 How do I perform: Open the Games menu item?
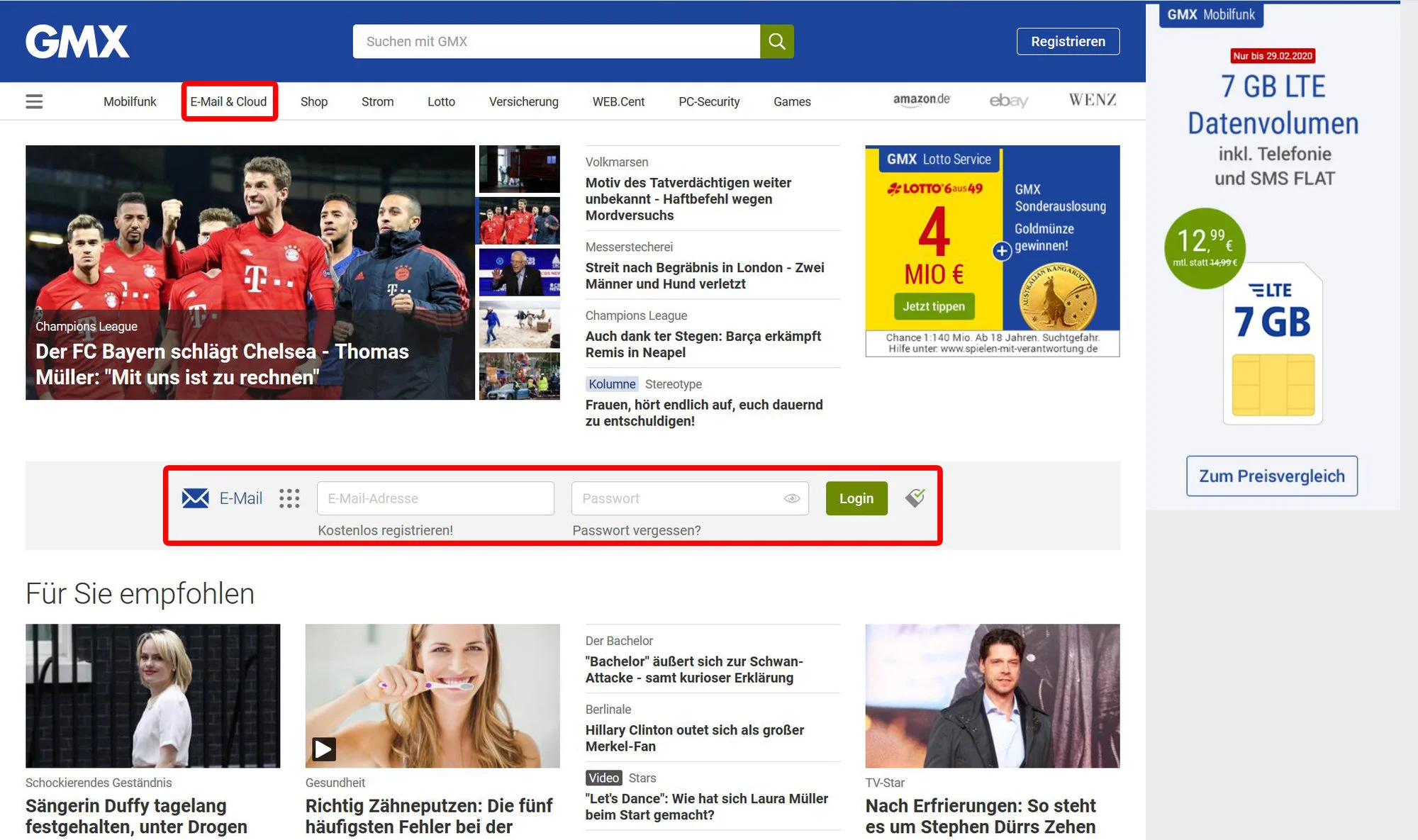point(792,101)
